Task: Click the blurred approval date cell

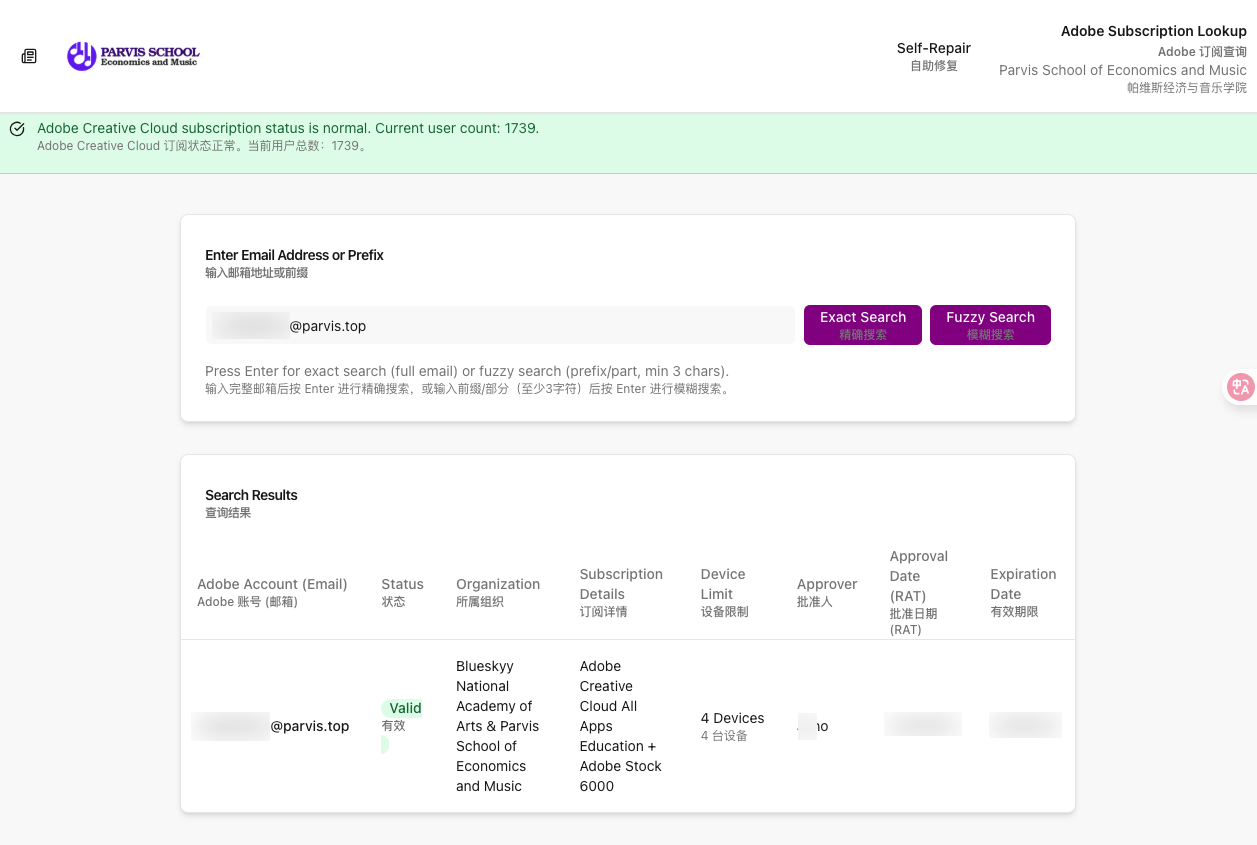Action: point(923,724)
